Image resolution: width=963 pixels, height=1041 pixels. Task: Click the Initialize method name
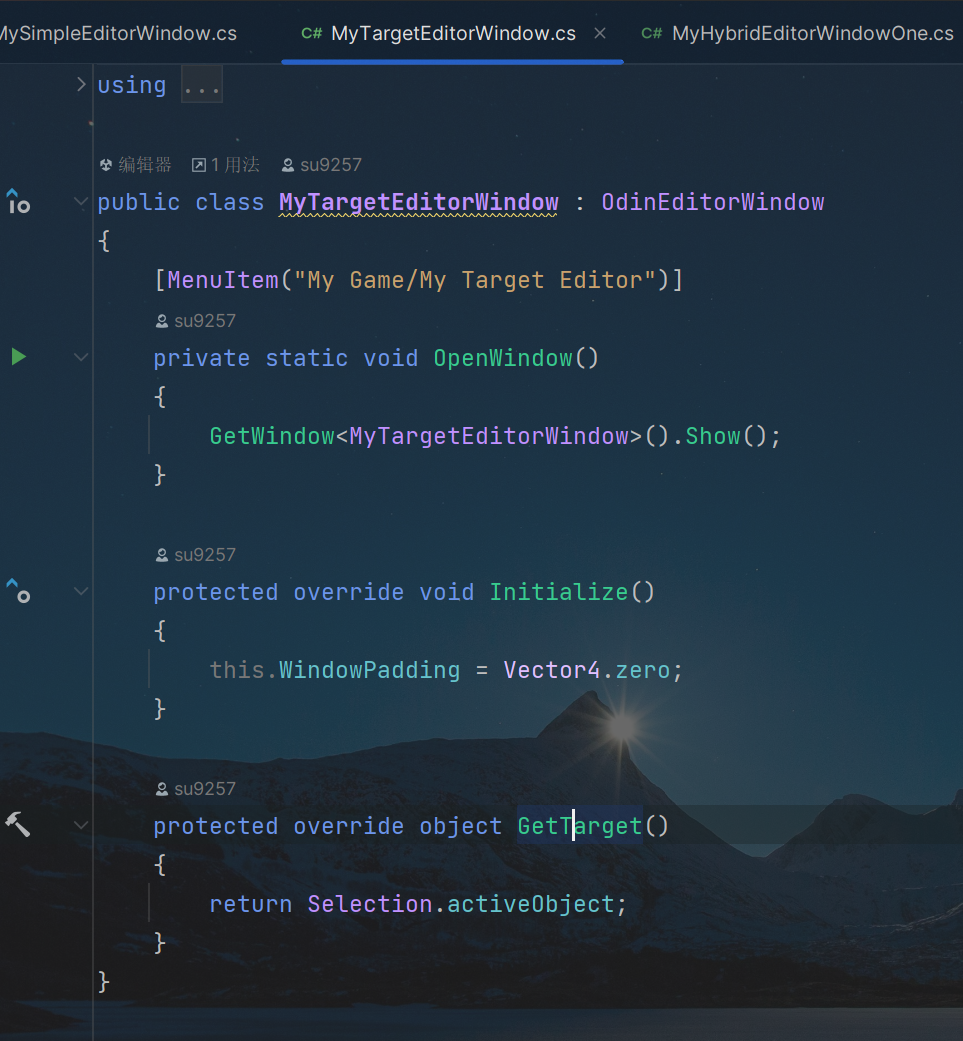coord(559,592)
